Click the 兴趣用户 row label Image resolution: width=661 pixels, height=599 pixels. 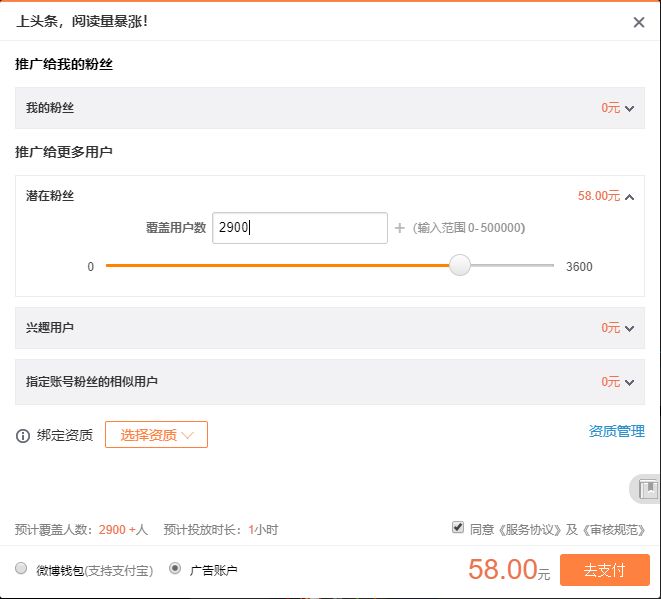click(x=50, y=328)
